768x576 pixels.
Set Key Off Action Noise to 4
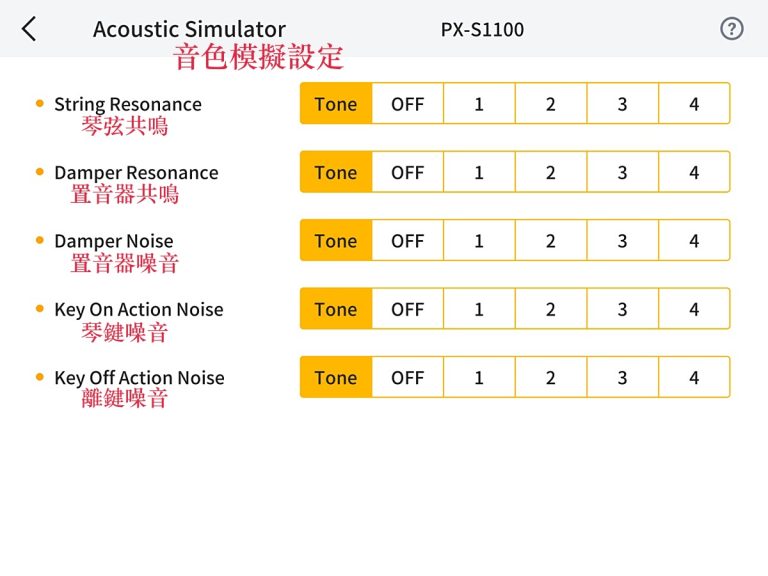pos(694,378)
